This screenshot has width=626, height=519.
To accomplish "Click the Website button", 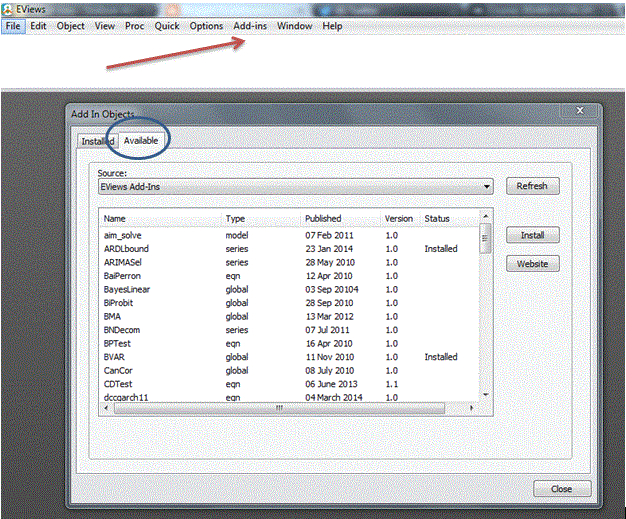I will [533, 264].
